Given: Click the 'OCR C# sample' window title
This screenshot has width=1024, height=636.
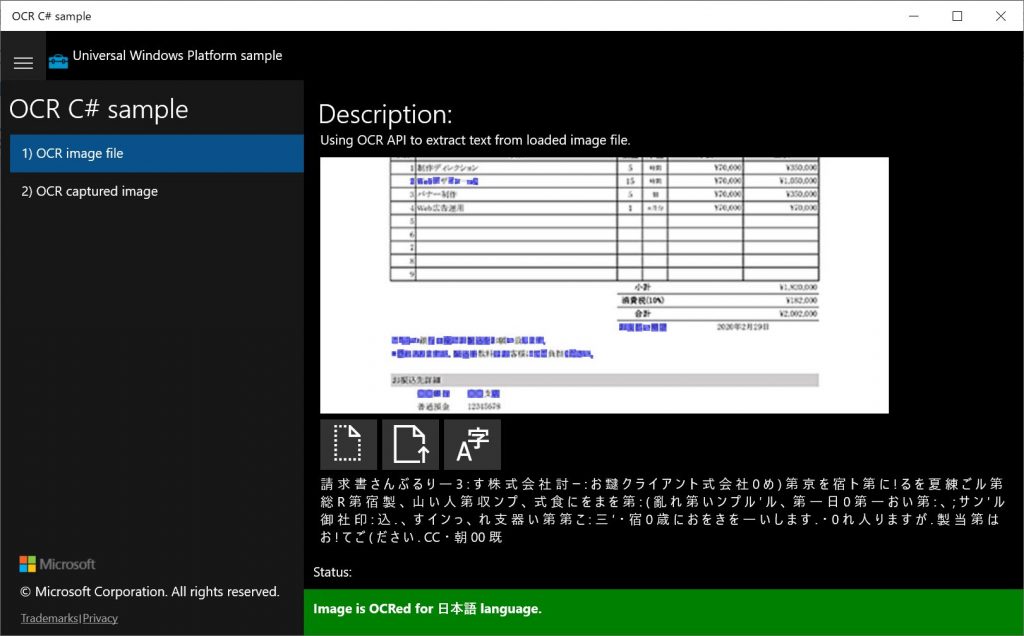Looking at the screenshot, I should pyautogui.click(x=52, y=16).
